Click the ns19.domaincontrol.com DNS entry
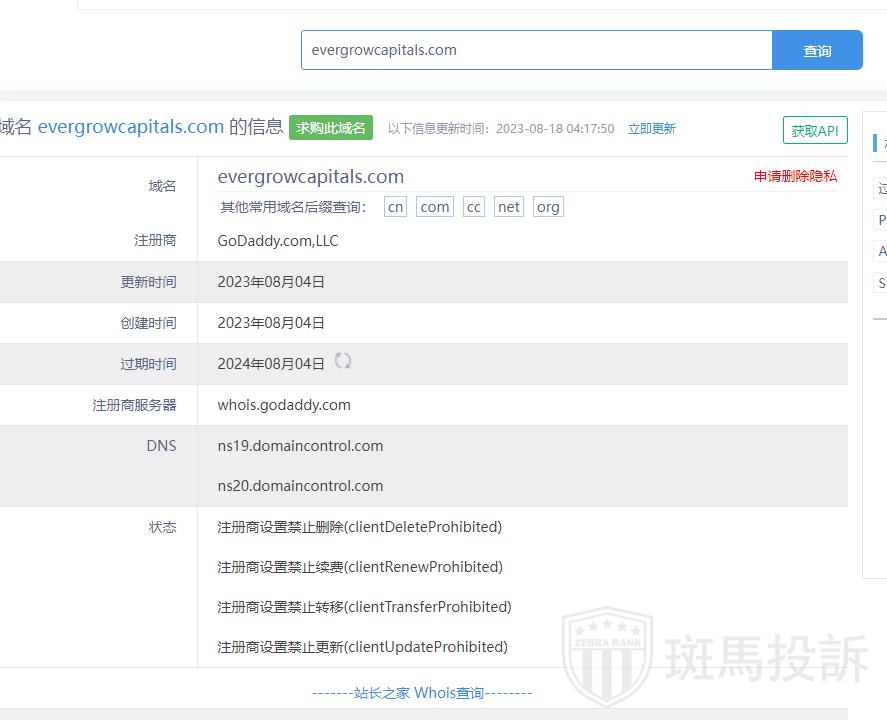Screen dimensions: 887x720 tap(300, 446)
